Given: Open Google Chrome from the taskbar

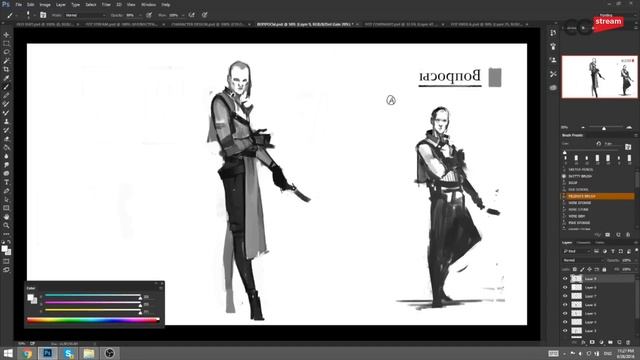Looking at the screenshot, I should coord(27,353).
